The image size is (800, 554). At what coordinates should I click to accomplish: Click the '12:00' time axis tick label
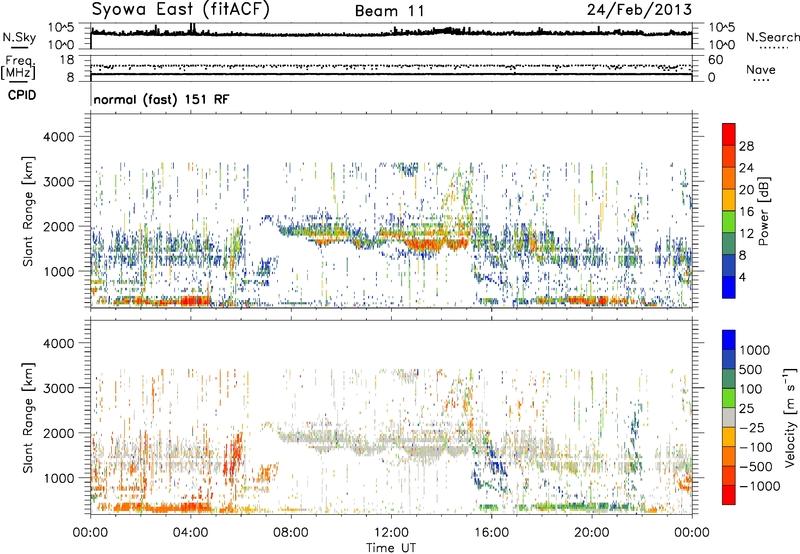pyautogui.click(x=391, y=533)
